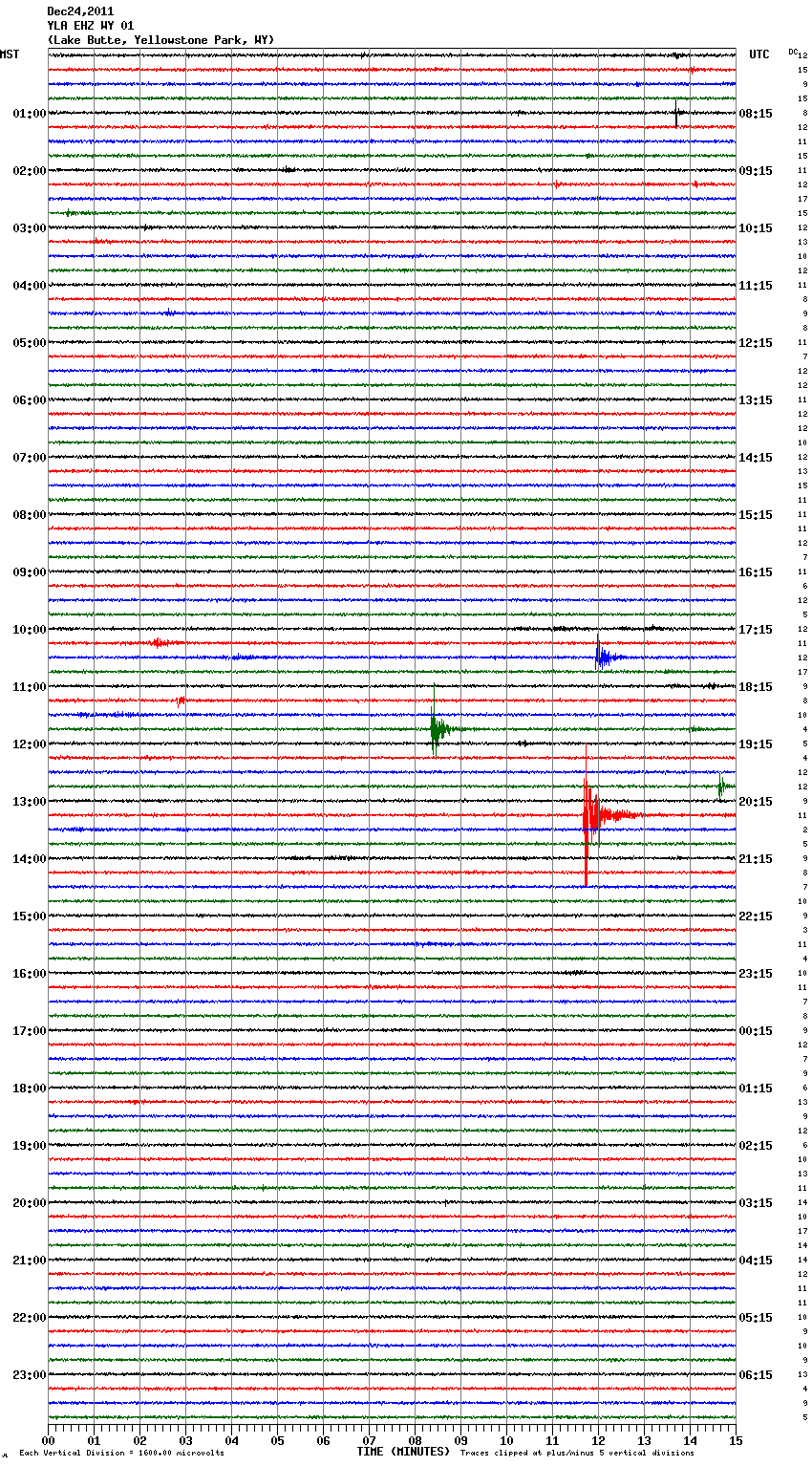This screenshot has height=1466, width=812.
Task: Click "Each Vertical Division = 1600.00 microvolts" note
Action: (x=121, y=1453)
